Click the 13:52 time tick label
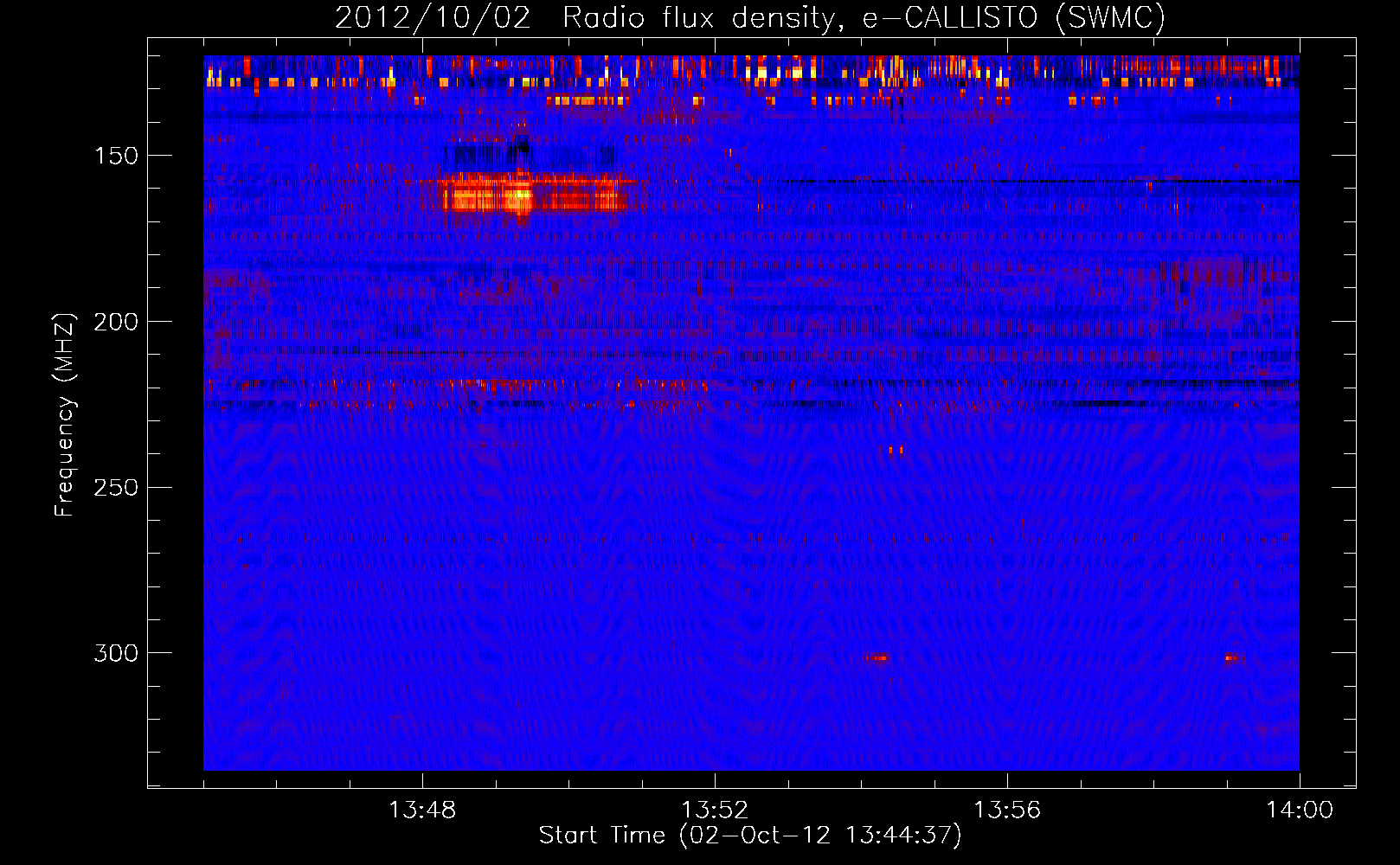The image size is (1400, 865). [x=715, y=811]
